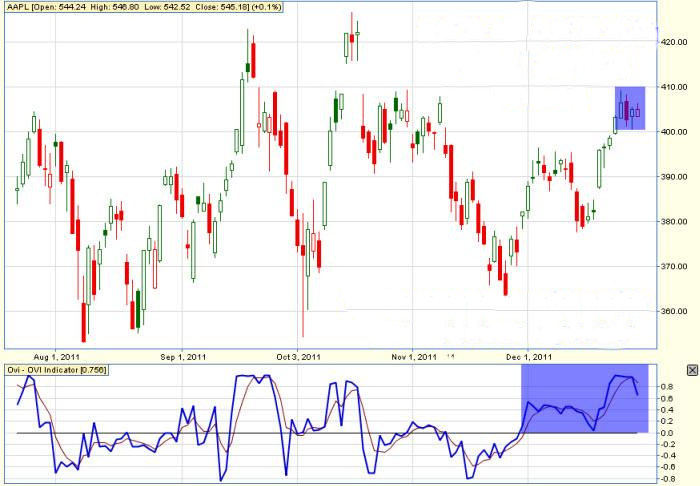Close the OVI Indicator panel
The height and width of the screenshot is (486, 700).
click(692, 370)
